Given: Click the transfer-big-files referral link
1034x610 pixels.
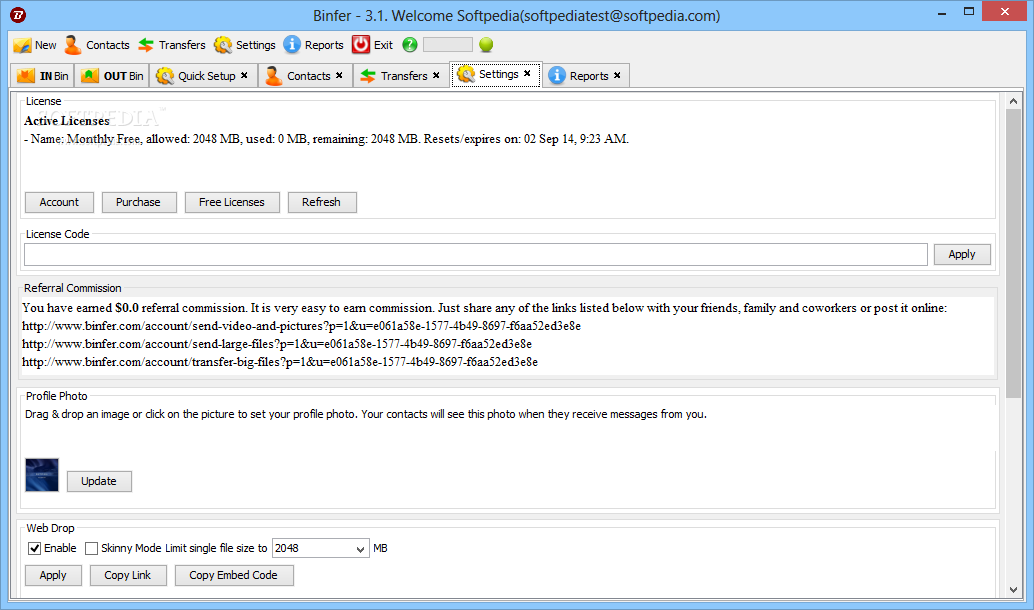Looking at the screenshot, I should tap(280, 362).
